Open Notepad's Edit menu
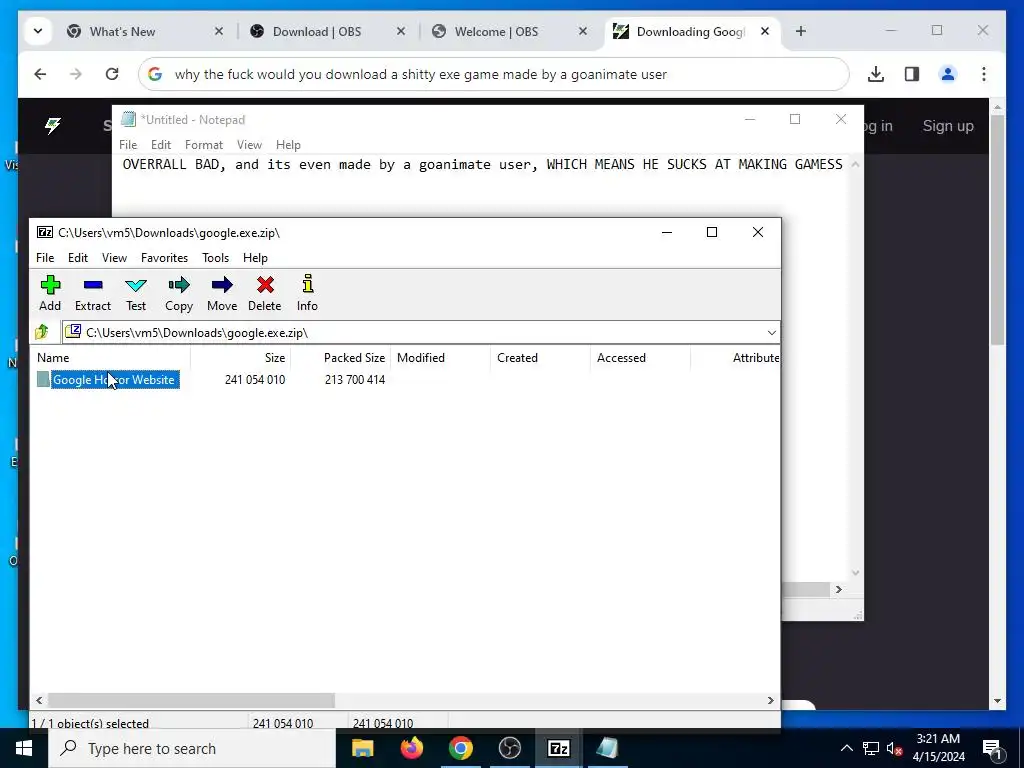Viewport: 1024px width, 768px height. coord(161,145)
